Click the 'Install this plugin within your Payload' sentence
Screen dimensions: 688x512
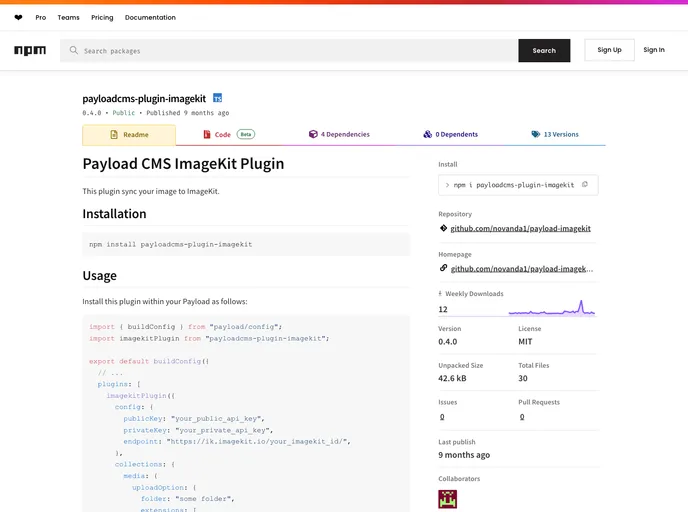coord(165,301)
